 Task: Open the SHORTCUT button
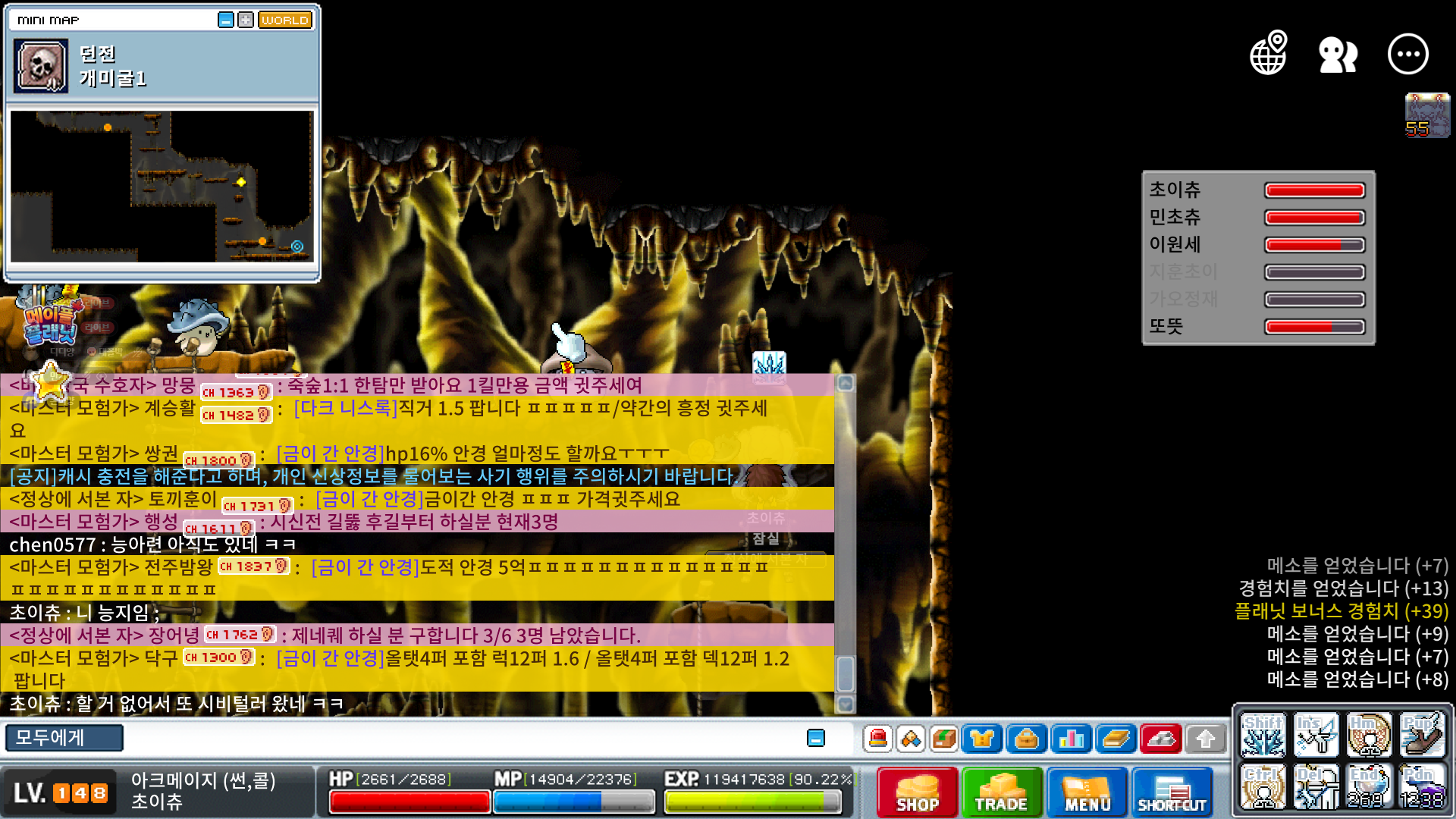pyautogui.click(x=1172, y=792)
